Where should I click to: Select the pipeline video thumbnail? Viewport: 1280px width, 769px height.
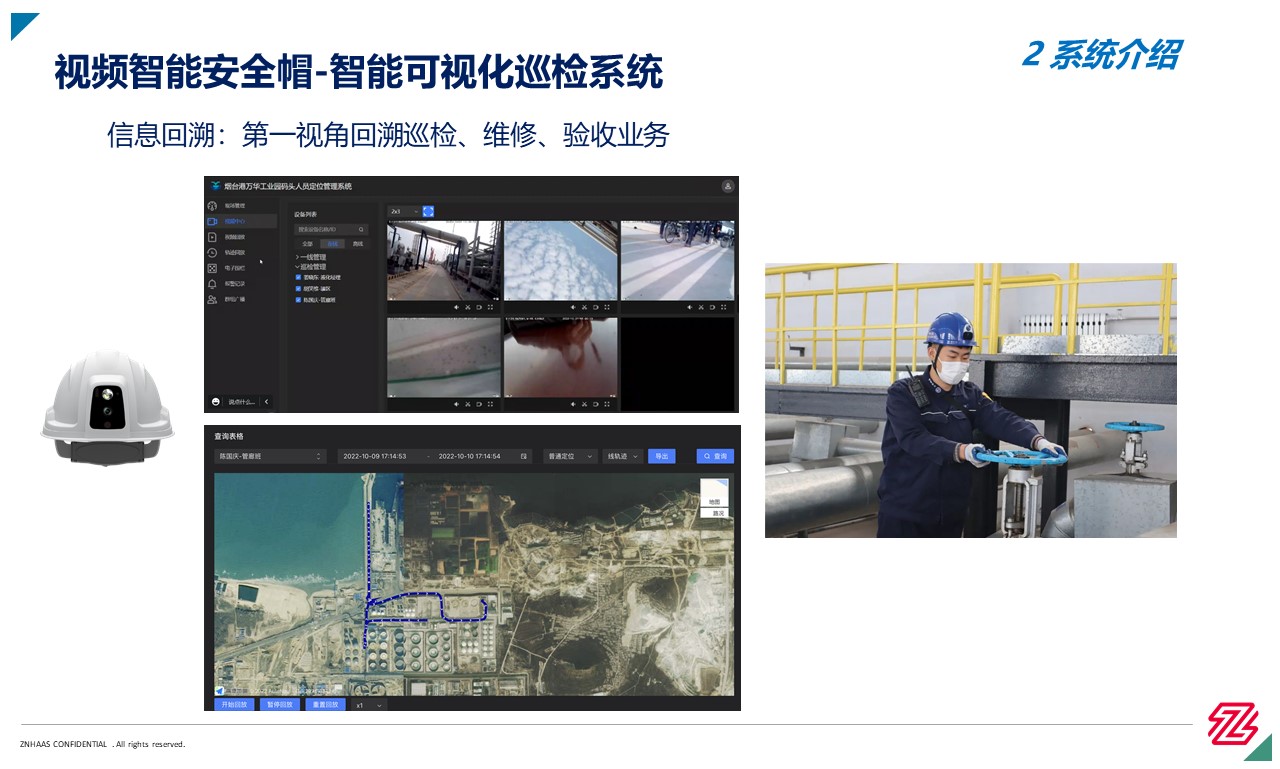click(443, 260)
